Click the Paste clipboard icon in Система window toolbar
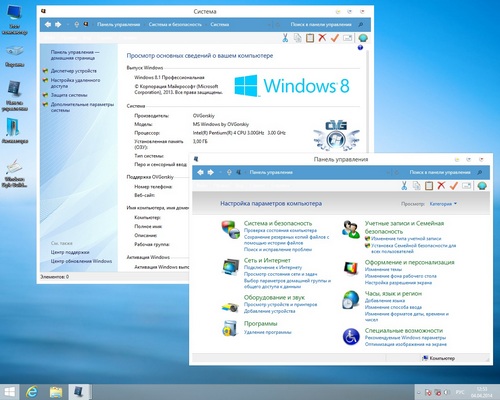500x400 pixels. (x=310, y=38)
